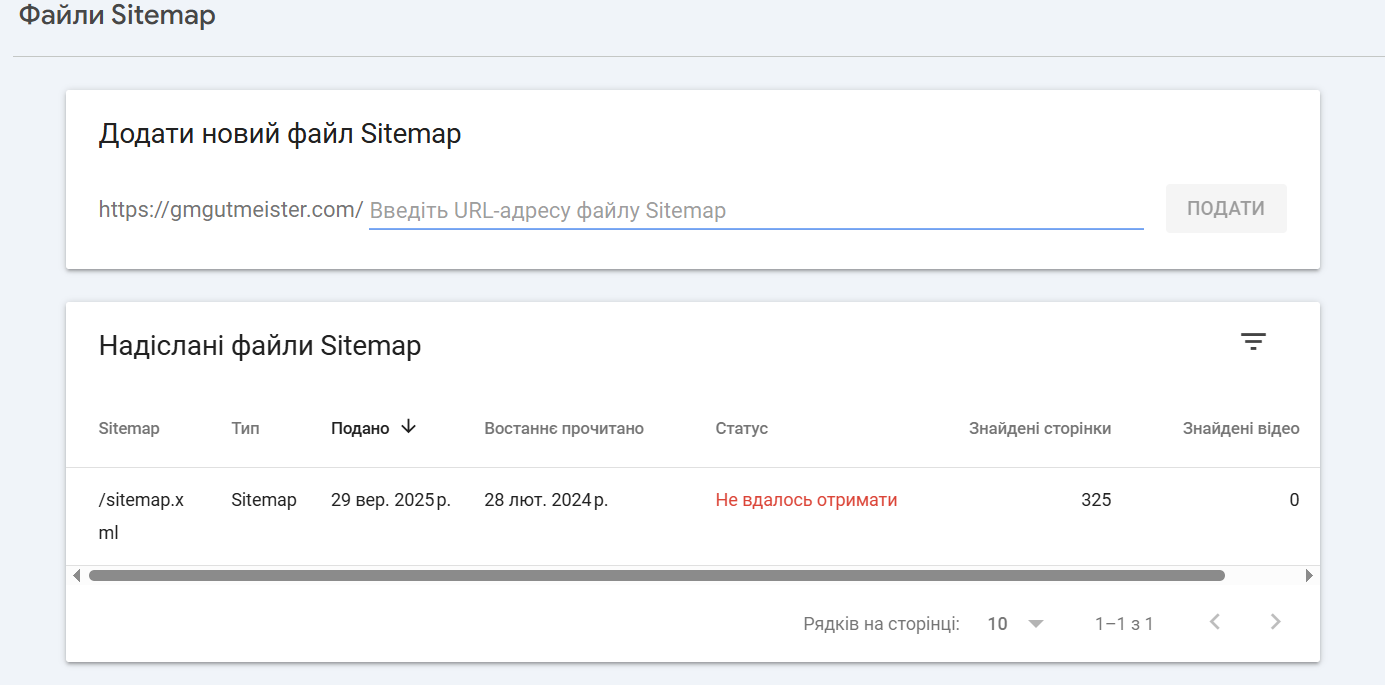This screenshot has width=1385, height=685.
Task: Click the Статус column header
Action: click(x=742, y=429)
